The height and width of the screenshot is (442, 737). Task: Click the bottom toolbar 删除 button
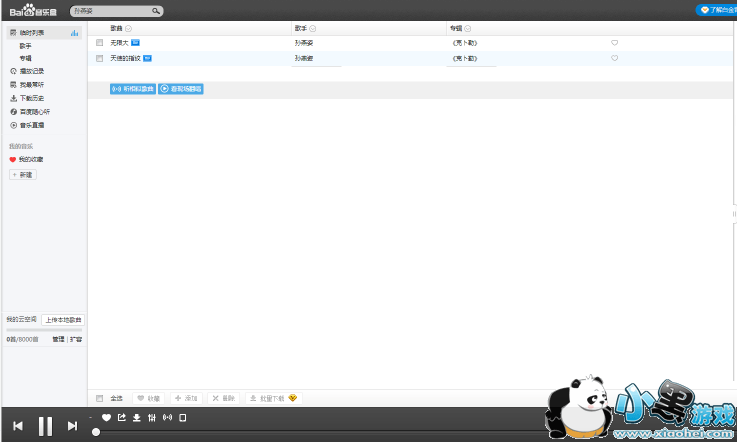[224, 398]
